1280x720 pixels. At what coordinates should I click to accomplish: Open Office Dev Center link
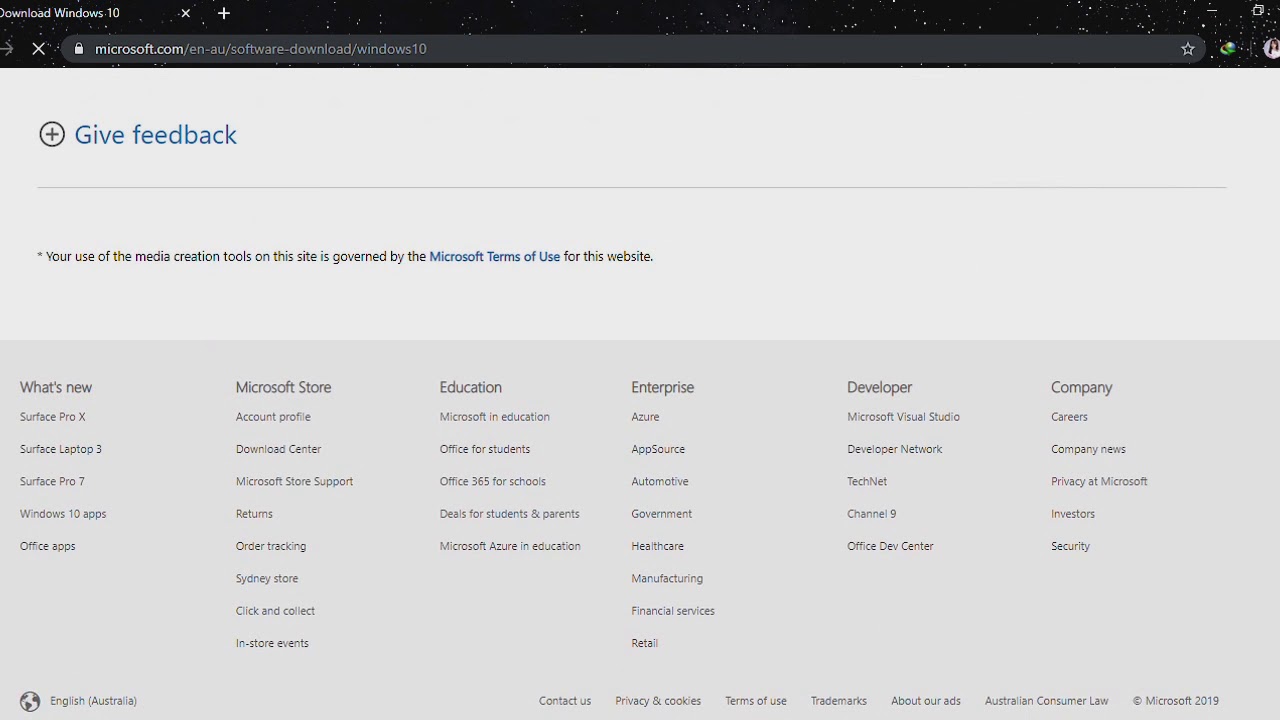(x=890, y=546)
